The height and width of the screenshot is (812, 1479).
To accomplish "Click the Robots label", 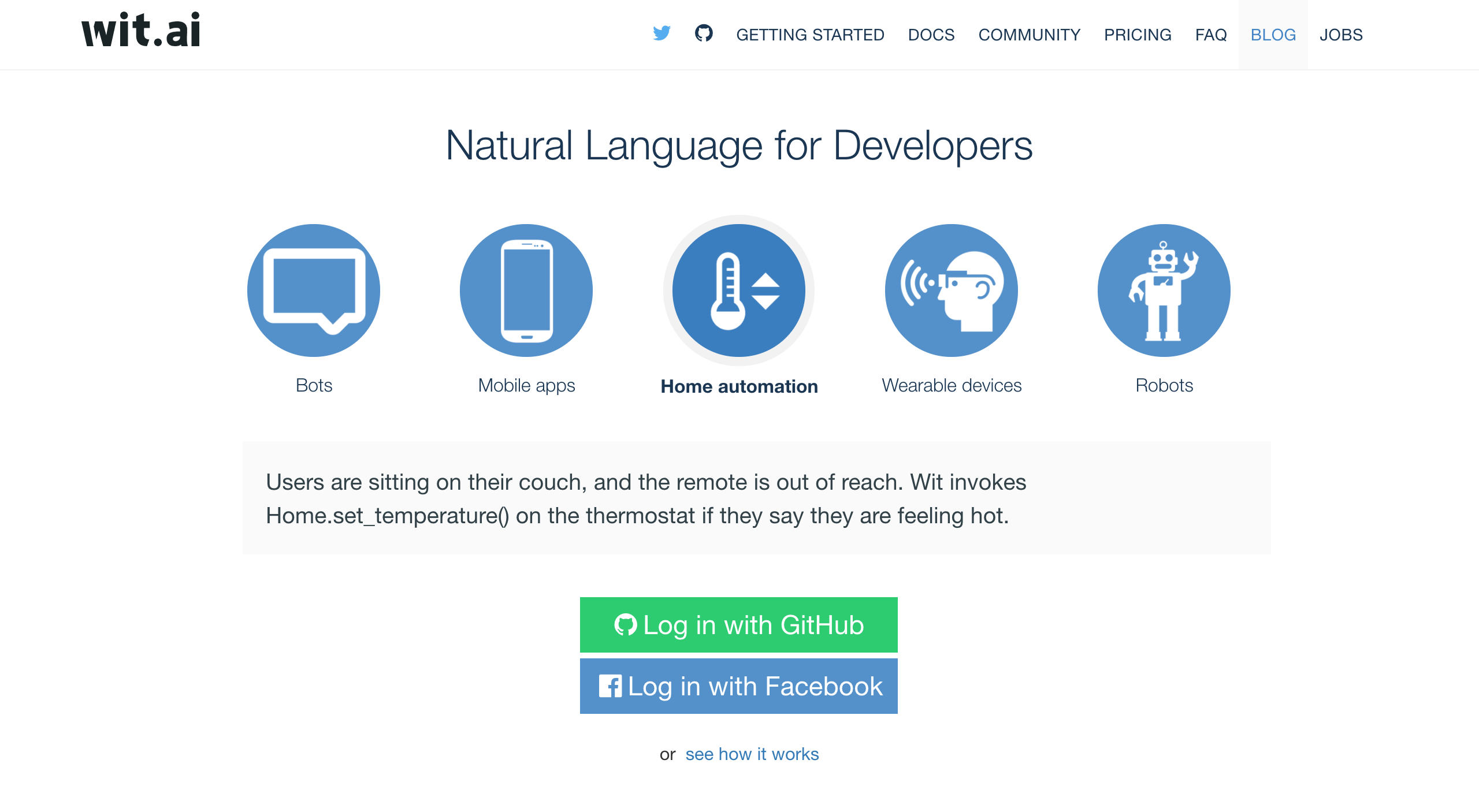I will 1164,385.
